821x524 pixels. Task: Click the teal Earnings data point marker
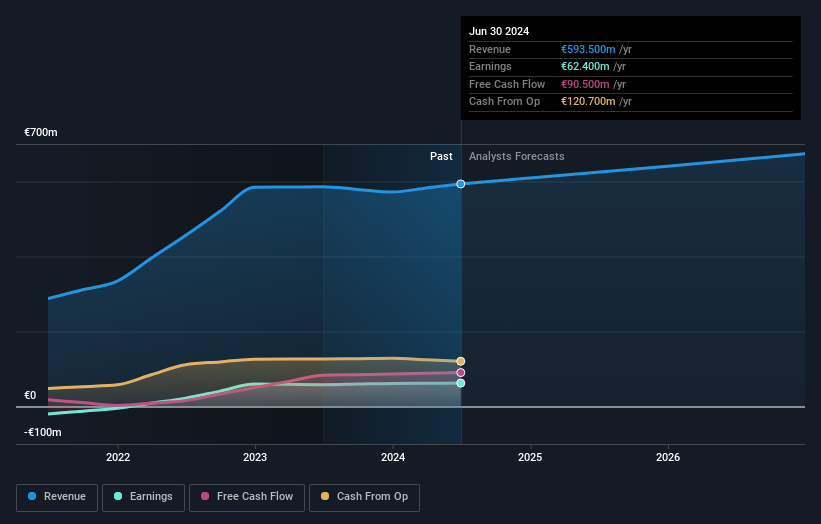pyautogui.click(x=461, y=383)
